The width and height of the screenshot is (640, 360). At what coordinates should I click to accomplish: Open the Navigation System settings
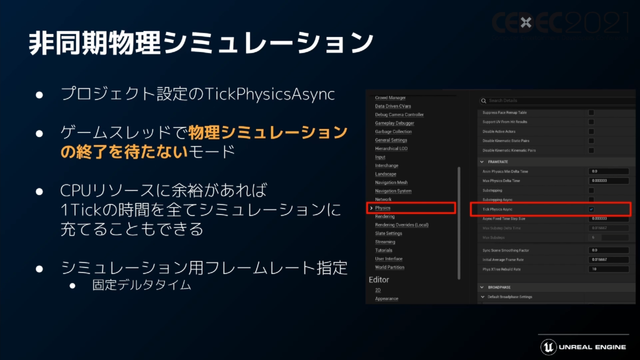click(393, 191)
